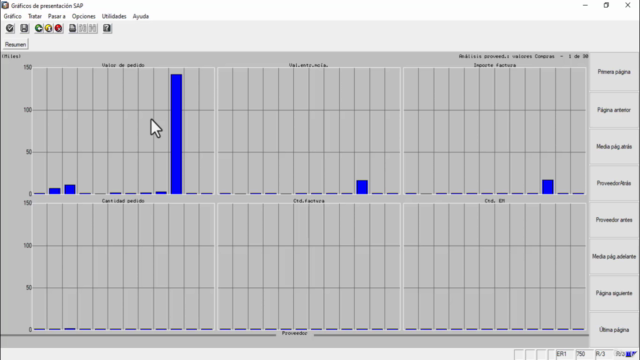Viewport: 640px width, 360px height.
Task: Click Media pág.atrás button
Action: (614, 147)
